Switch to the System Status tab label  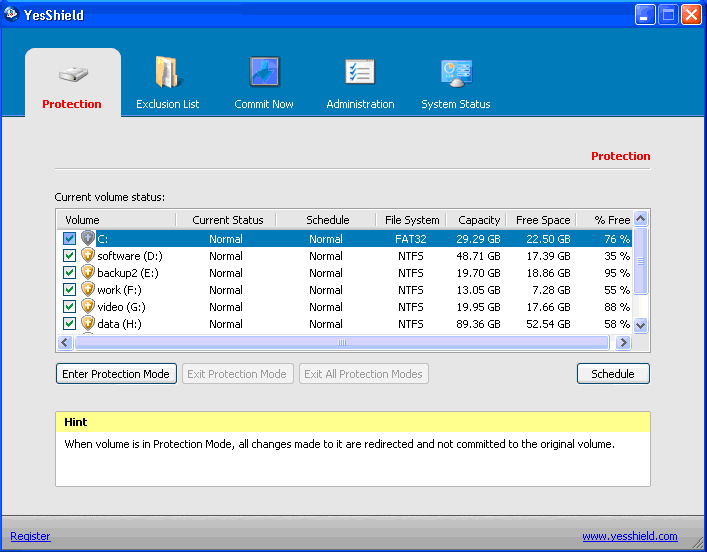tap(456, 104)
